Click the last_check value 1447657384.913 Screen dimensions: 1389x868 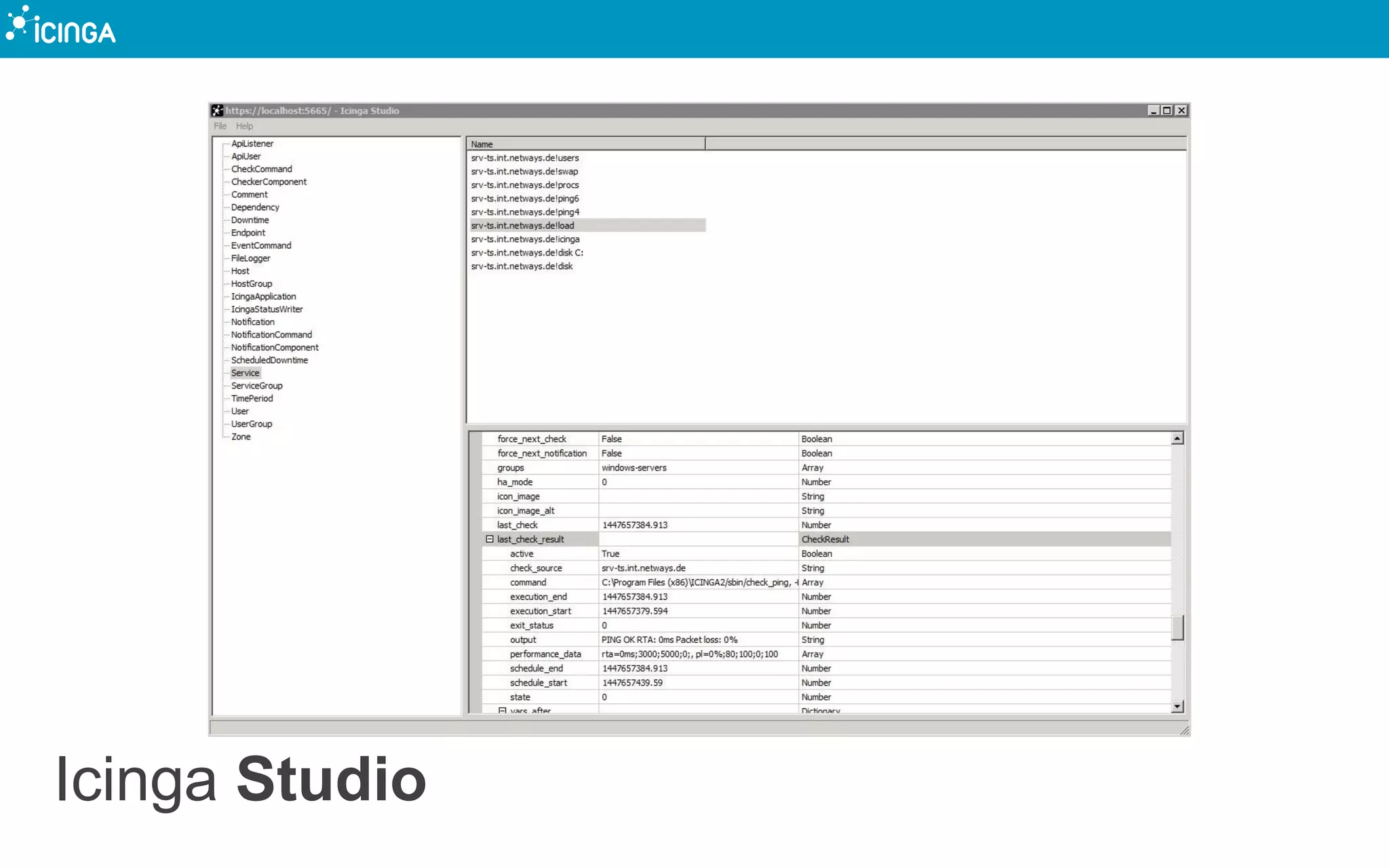pos(635,525)
